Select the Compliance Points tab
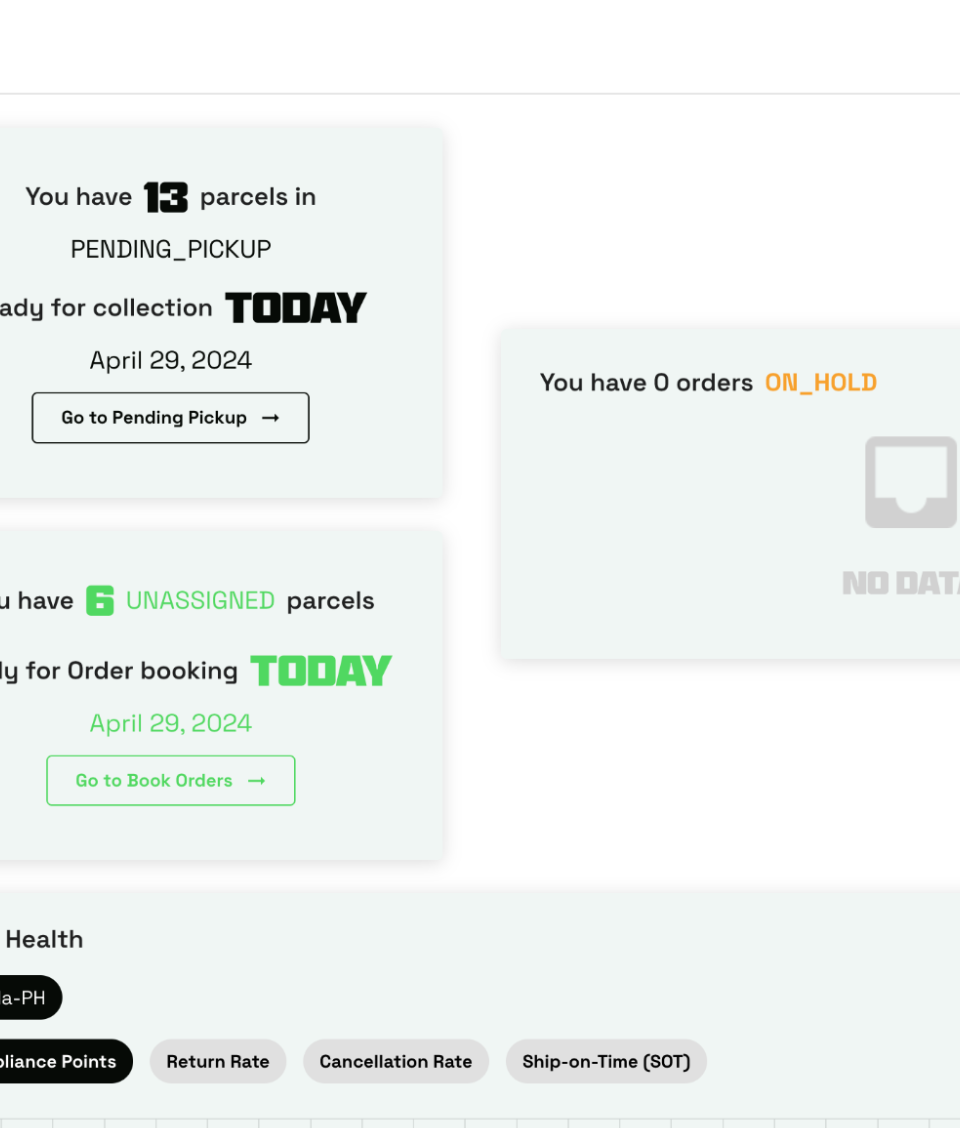 click(x=62, y=1062)
